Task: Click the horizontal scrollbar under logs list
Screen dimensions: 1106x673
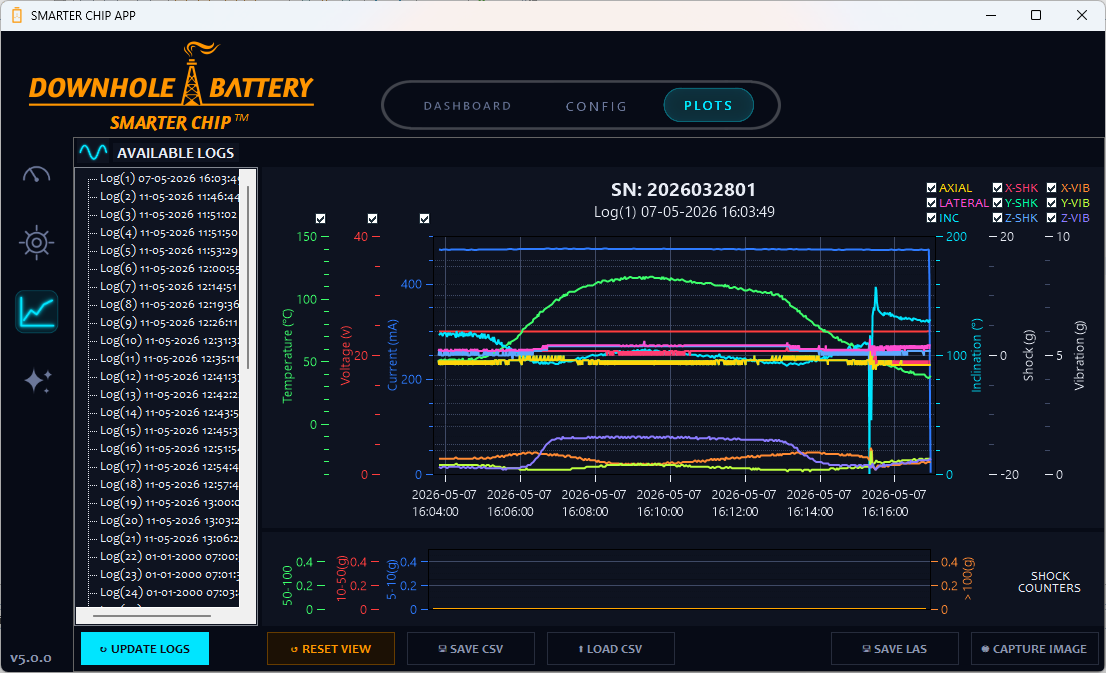Action: pos(152,616)
